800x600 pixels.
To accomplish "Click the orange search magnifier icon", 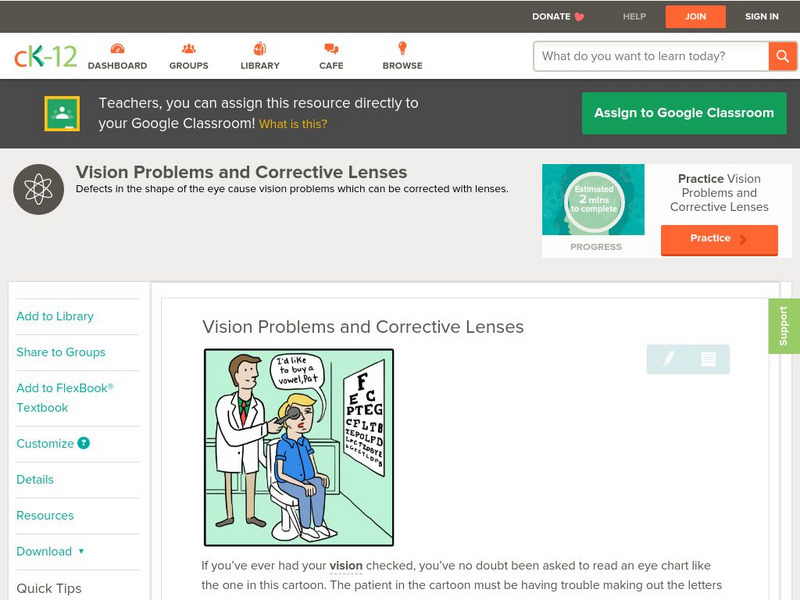I will (783, 56).
